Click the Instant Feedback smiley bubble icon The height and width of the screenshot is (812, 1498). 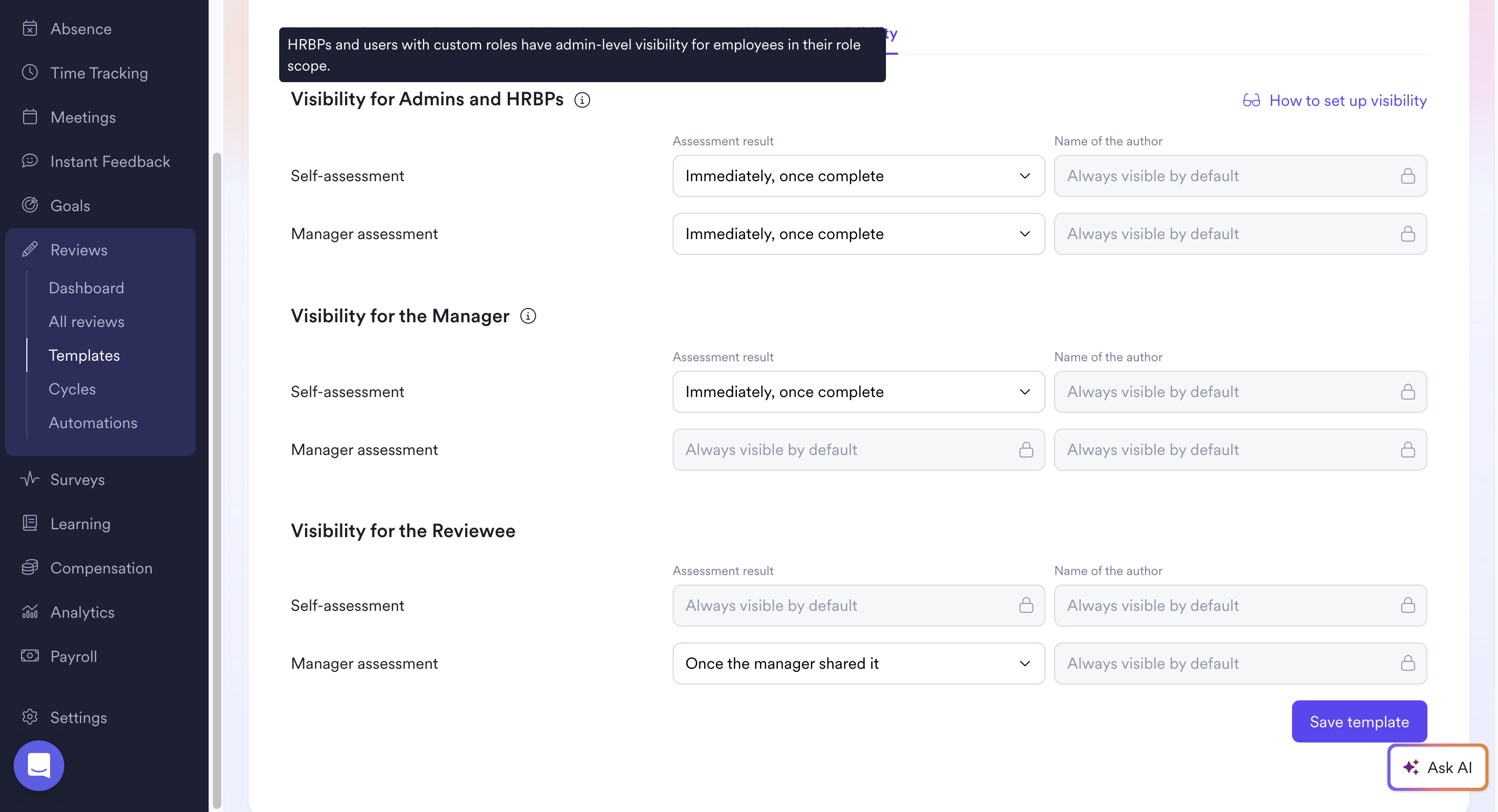pyautogui.click(x=29, y=161)
